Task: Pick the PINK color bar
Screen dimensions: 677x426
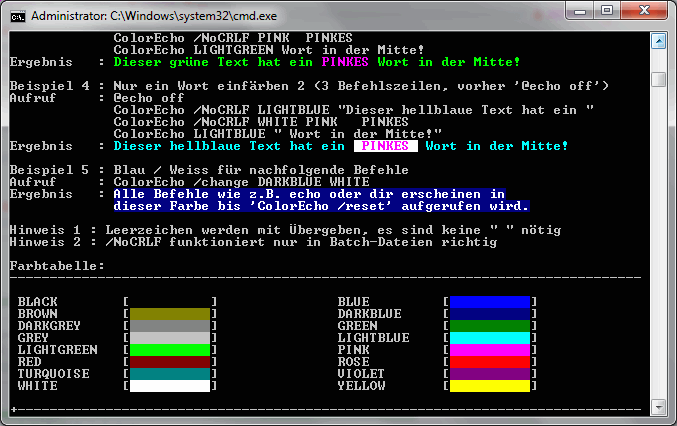Action: [x=489, y=350]
